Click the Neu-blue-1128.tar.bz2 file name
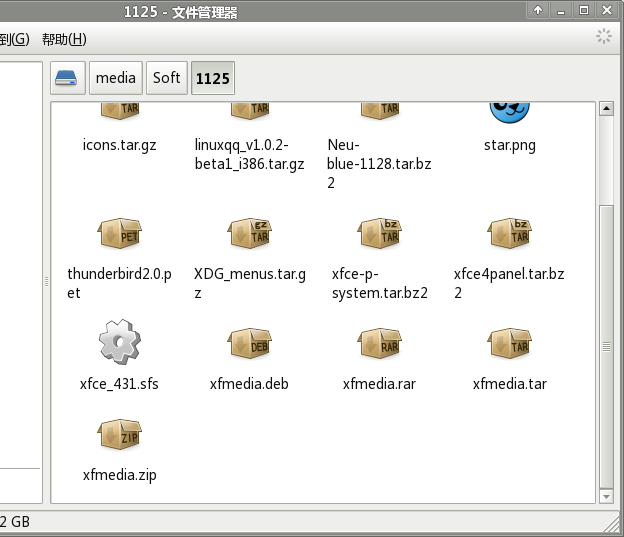This screenshot has height=537, width=624. pos(379,164)
